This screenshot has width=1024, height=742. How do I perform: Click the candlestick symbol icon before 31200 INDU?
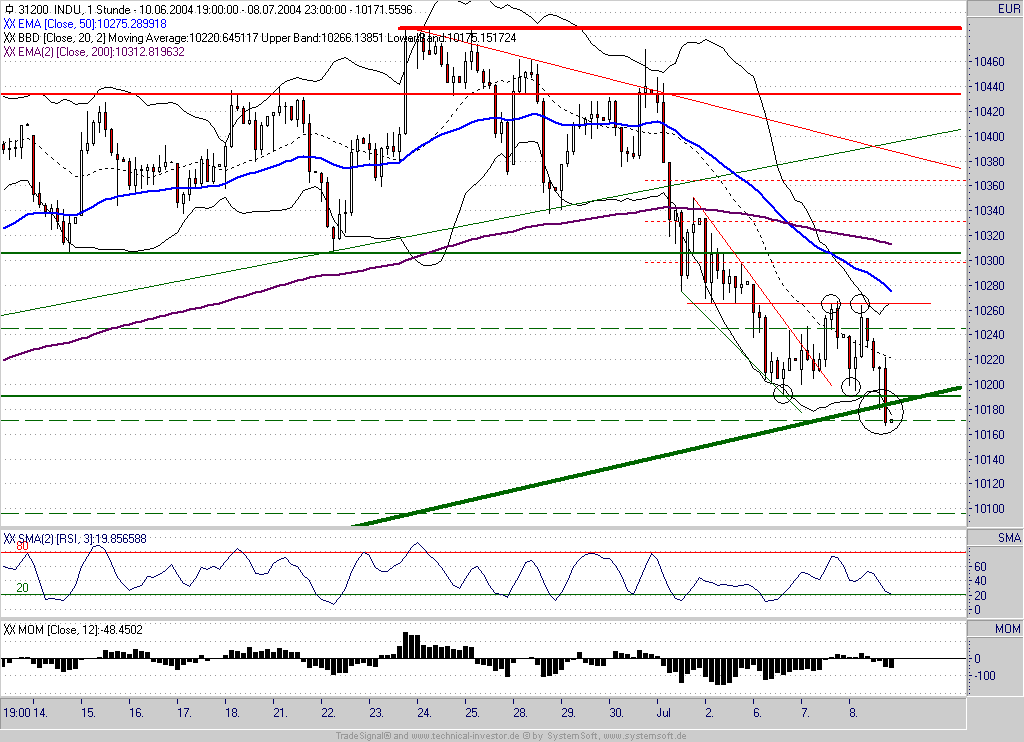9,10
